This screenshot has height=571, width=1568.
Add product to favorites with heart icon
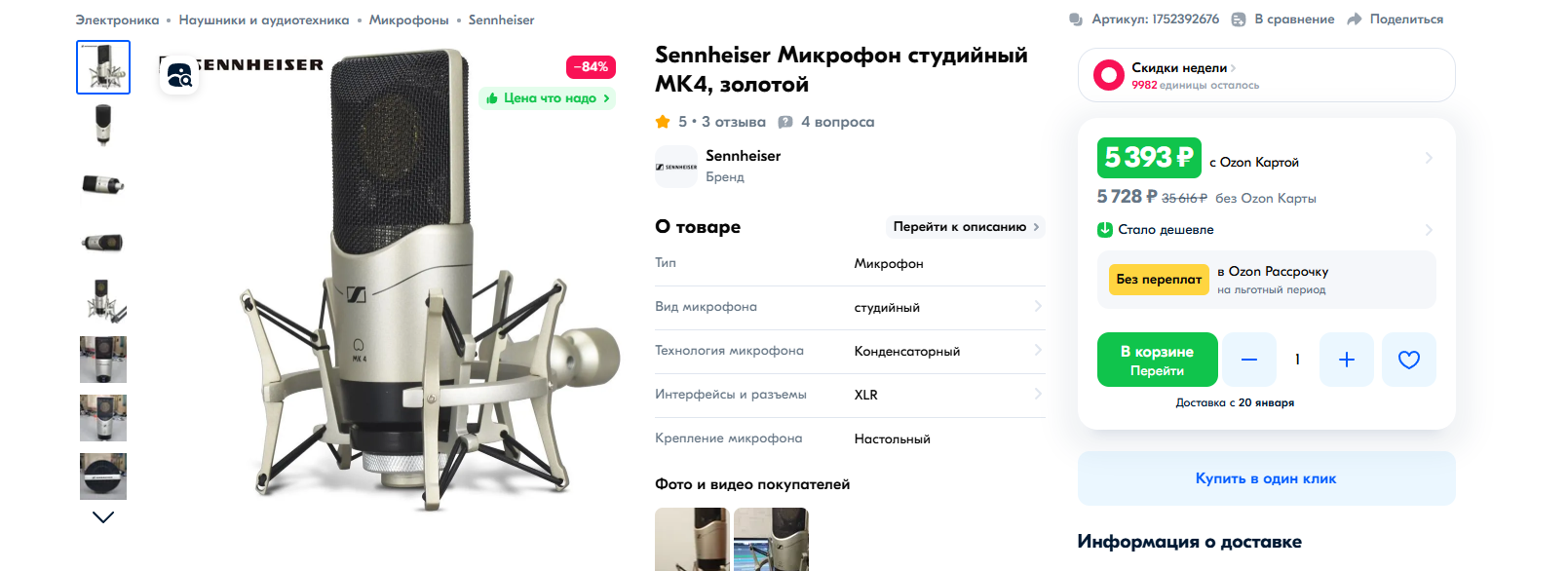point(1408,360)
